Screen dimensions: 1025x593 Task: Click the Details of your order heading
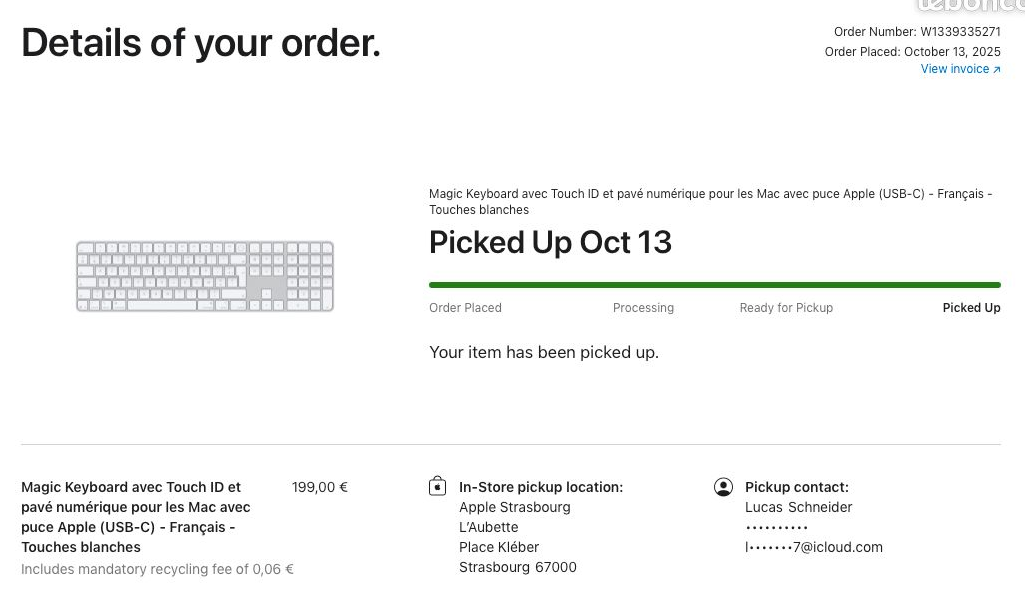pos(201,43)
